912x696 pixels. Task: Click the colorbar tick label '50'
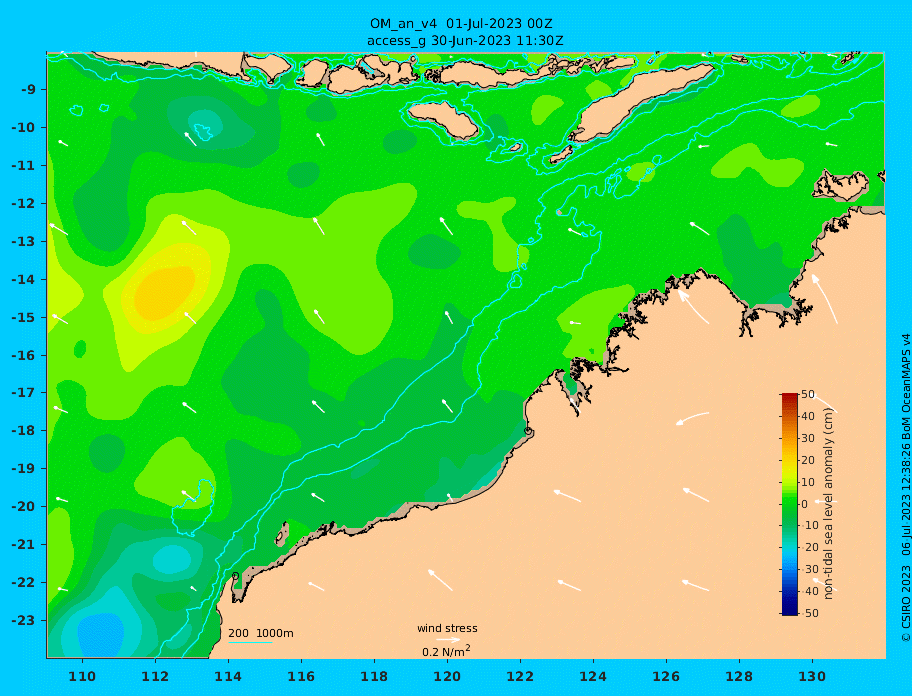(808, 394)
